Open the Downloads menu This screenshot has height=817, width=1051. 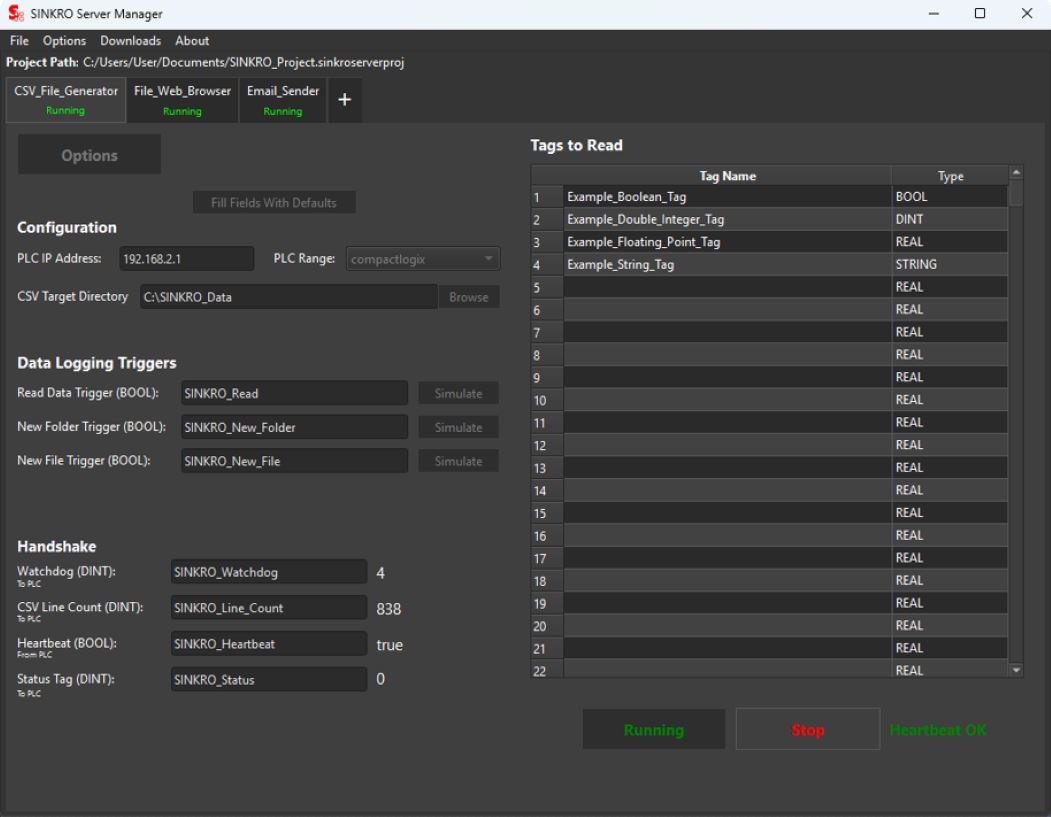(x=131, y=41)
